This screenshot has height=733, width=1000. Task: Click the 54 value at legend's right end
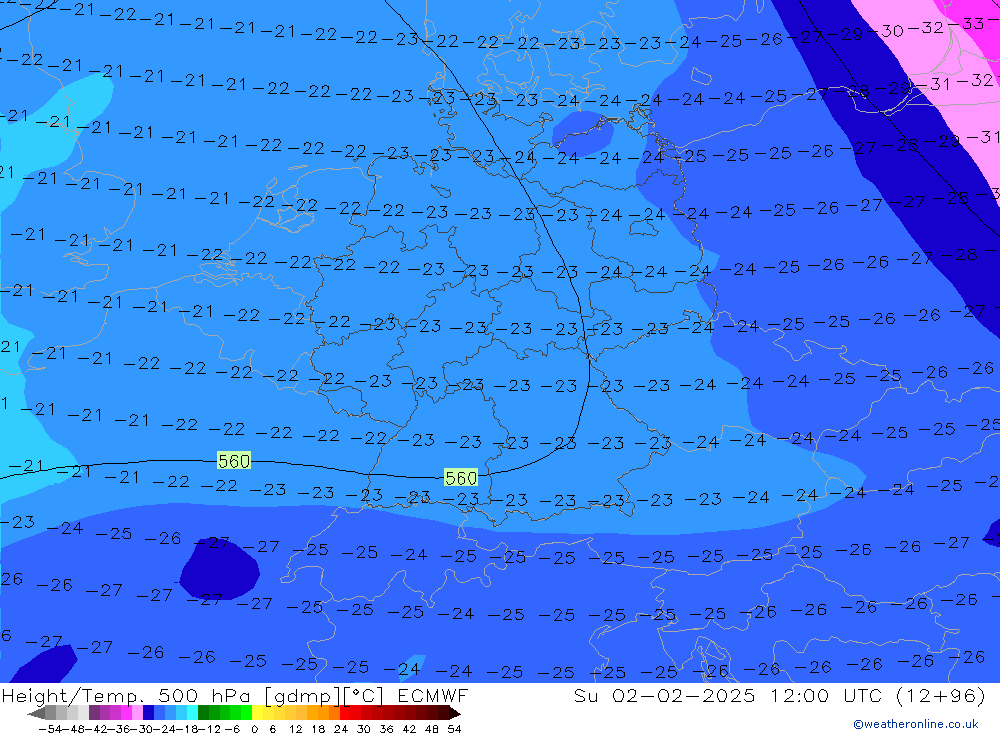454,729
